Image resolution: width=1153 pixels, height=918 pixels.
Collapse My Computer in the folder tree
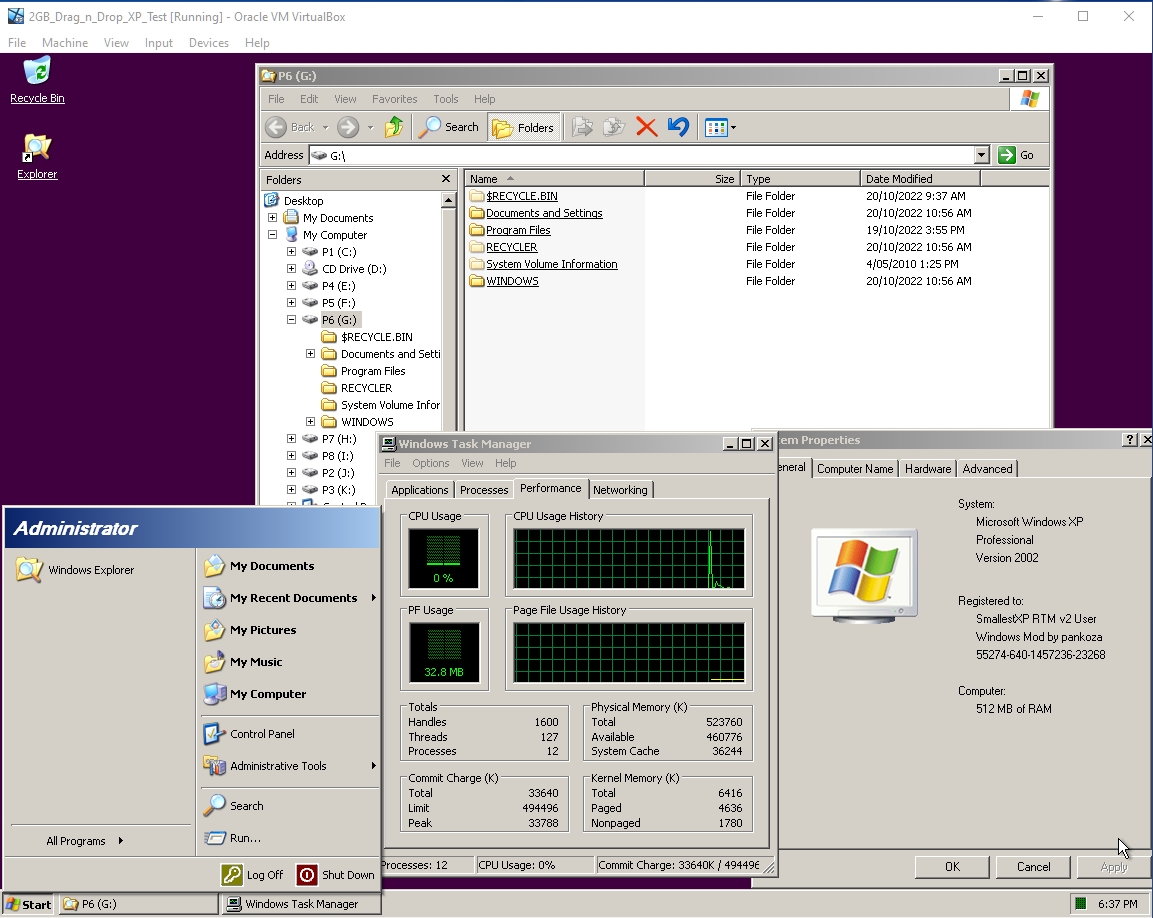tap(273, 235)
